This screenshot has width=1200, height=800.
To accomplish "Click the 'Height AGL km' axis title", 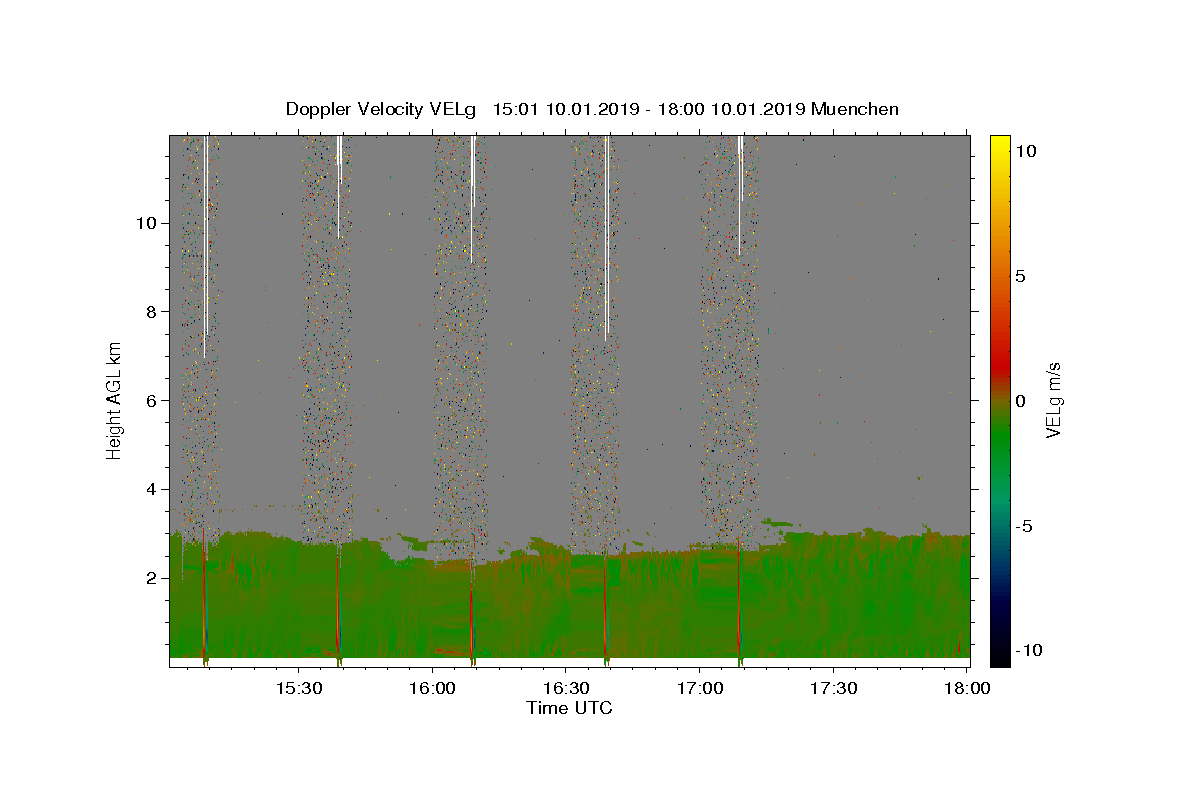I will (115, 400).
